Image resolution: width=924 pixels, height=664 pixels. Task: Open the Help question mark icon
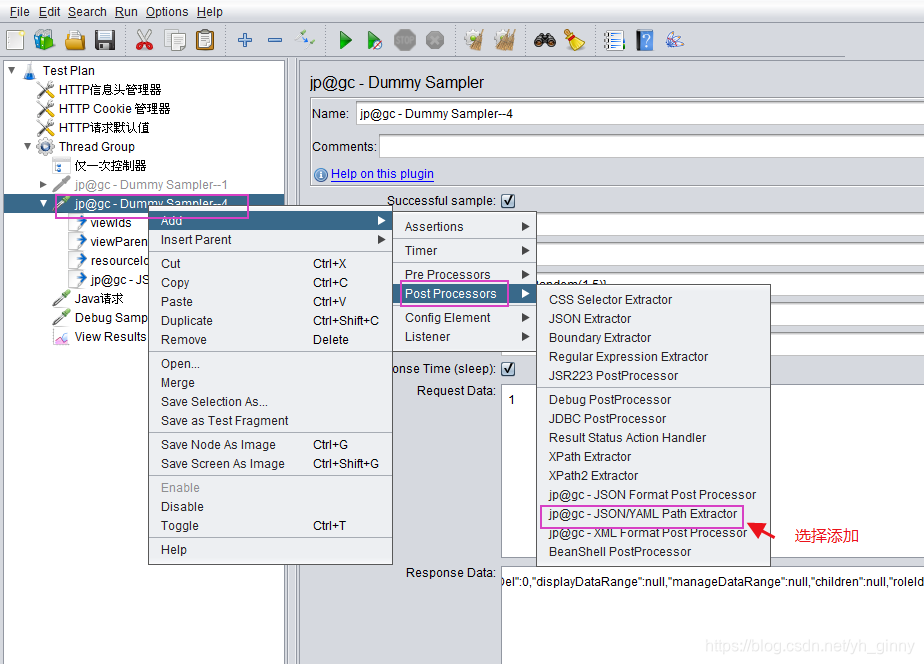(645, 40)
